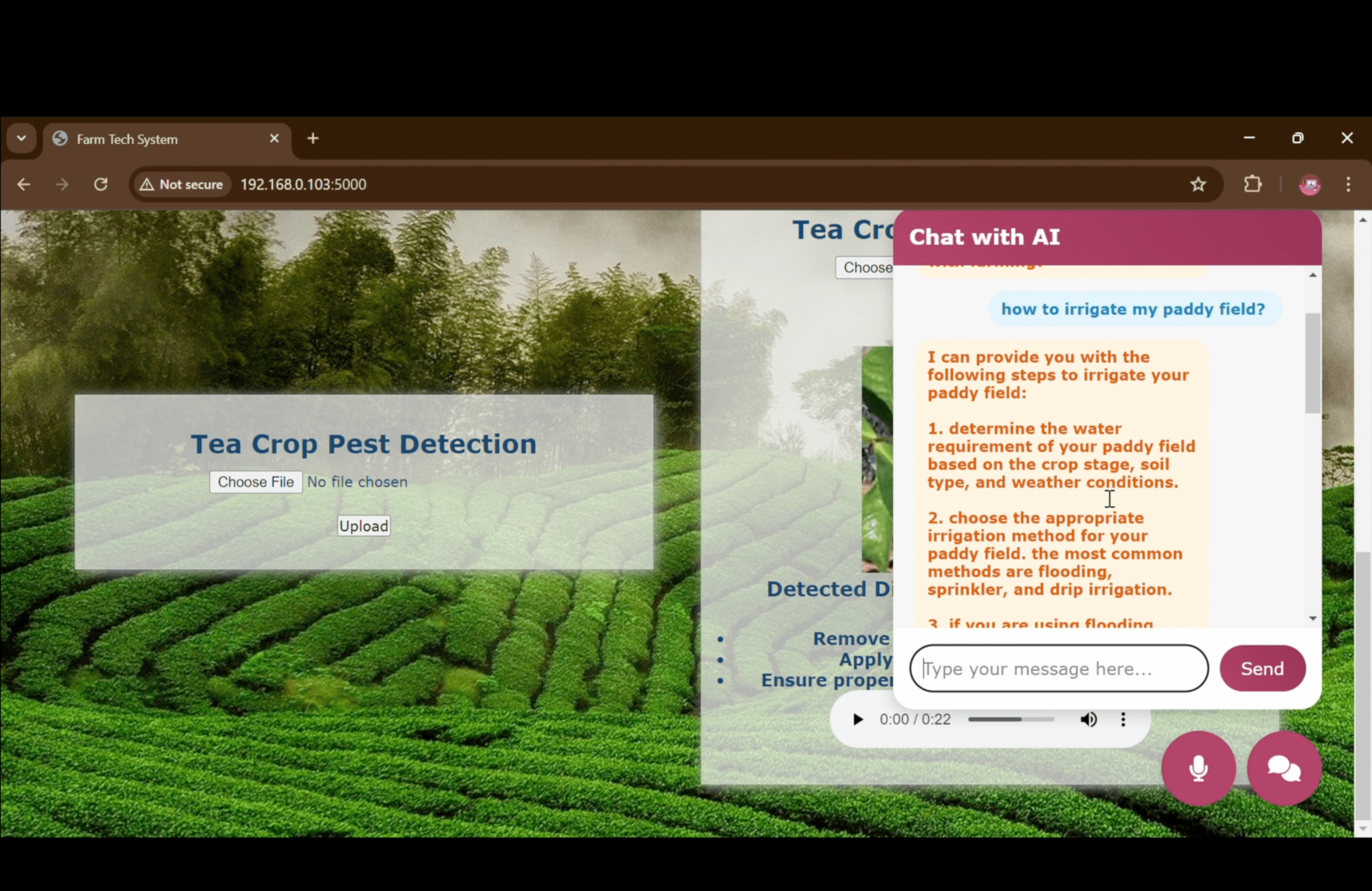Play the audio recommendation clip
The image size is (1372, 891).
coord(857,719)
